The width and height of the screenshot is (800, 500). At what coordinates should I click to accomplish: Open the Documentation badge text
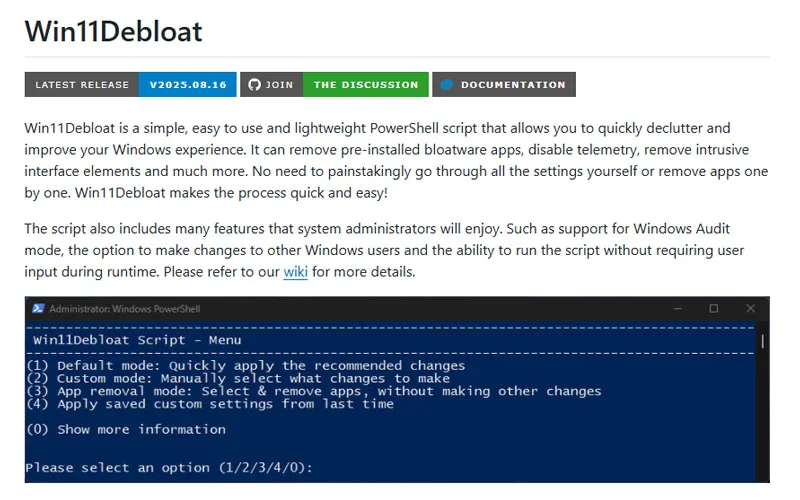513,85
